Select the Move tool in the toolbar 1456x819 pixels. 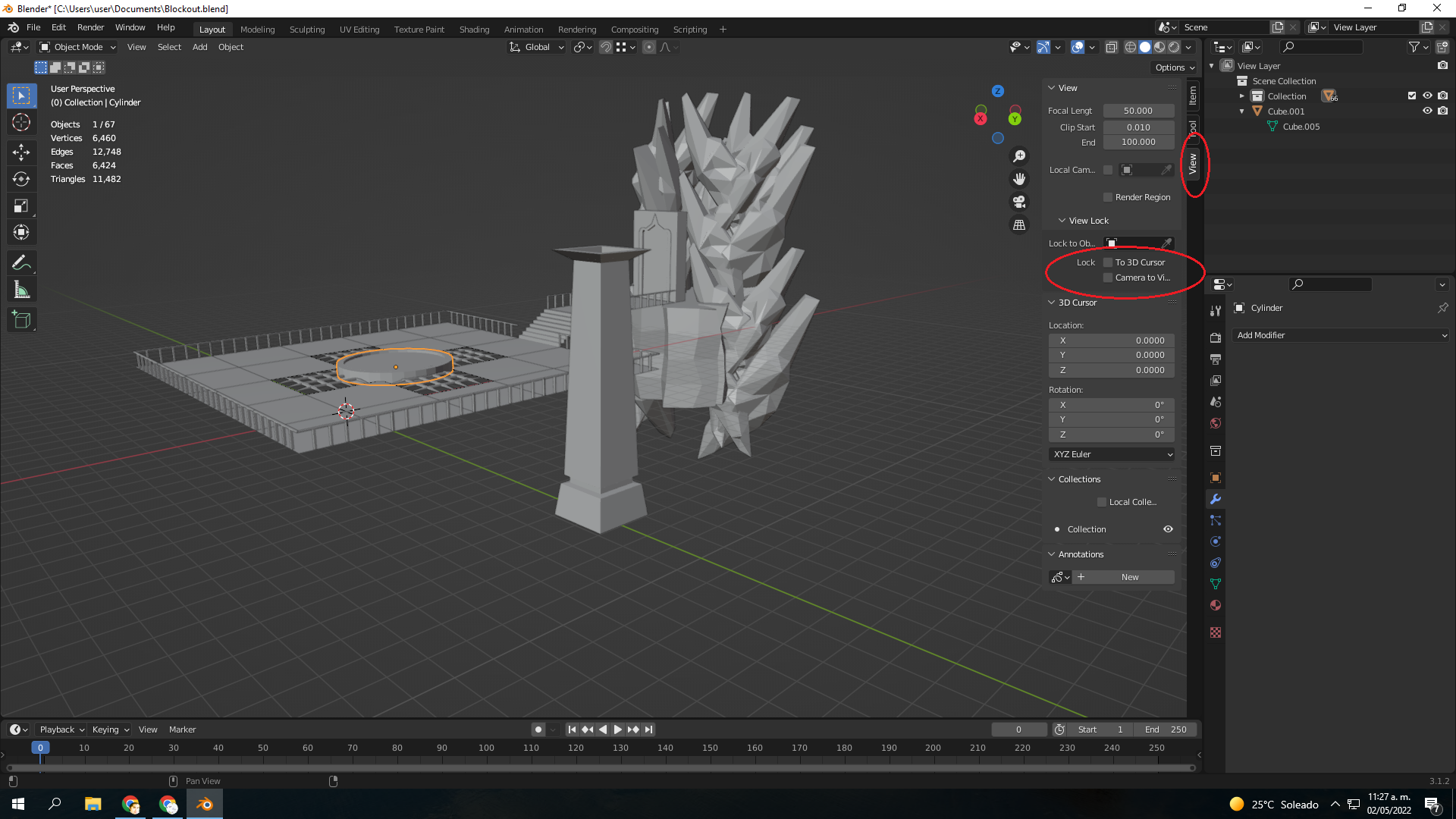point(21,152)
